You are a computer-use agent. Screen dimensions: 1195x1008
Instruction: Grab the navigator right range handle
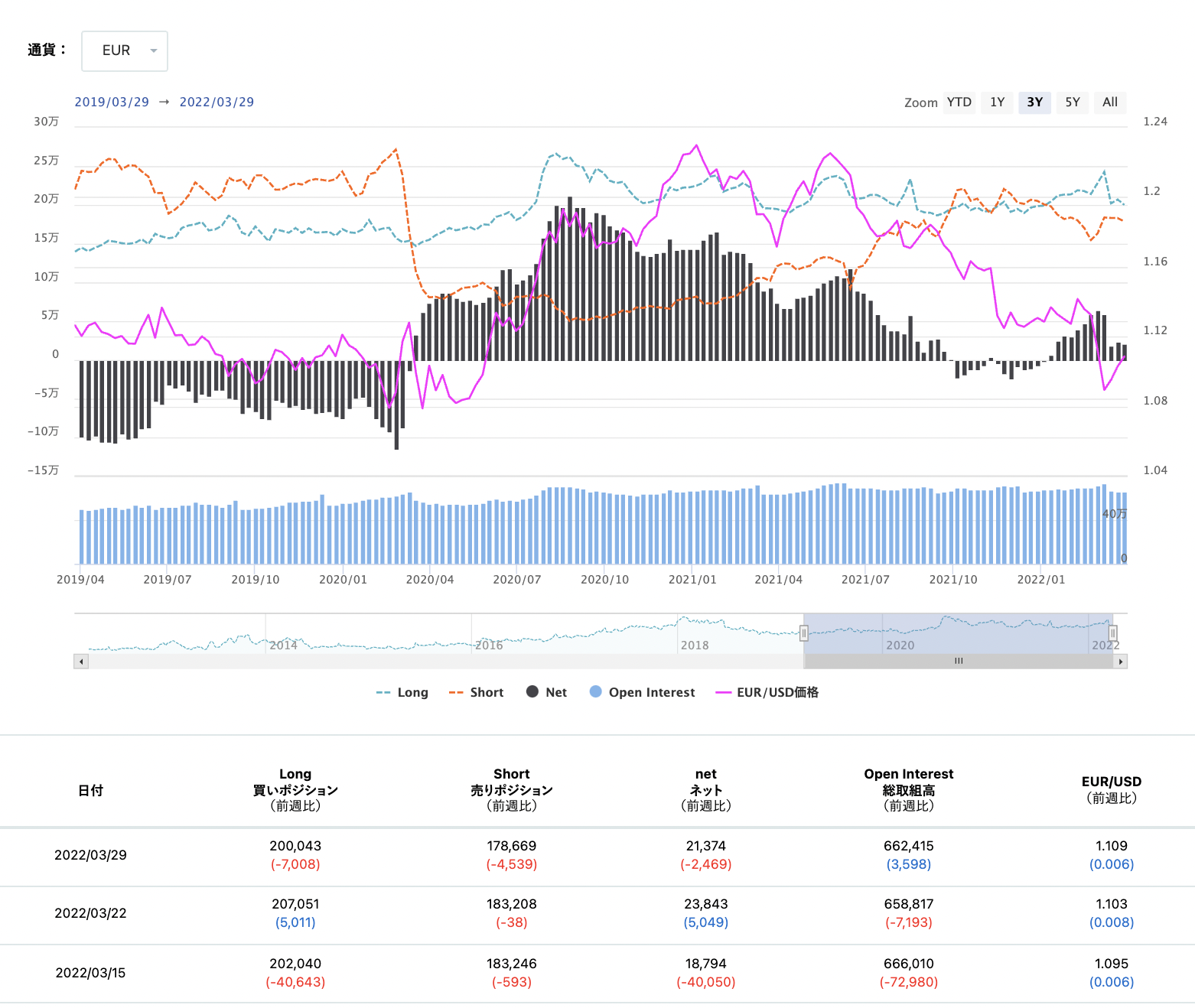pyautogui.click(x=1113, y=633)
